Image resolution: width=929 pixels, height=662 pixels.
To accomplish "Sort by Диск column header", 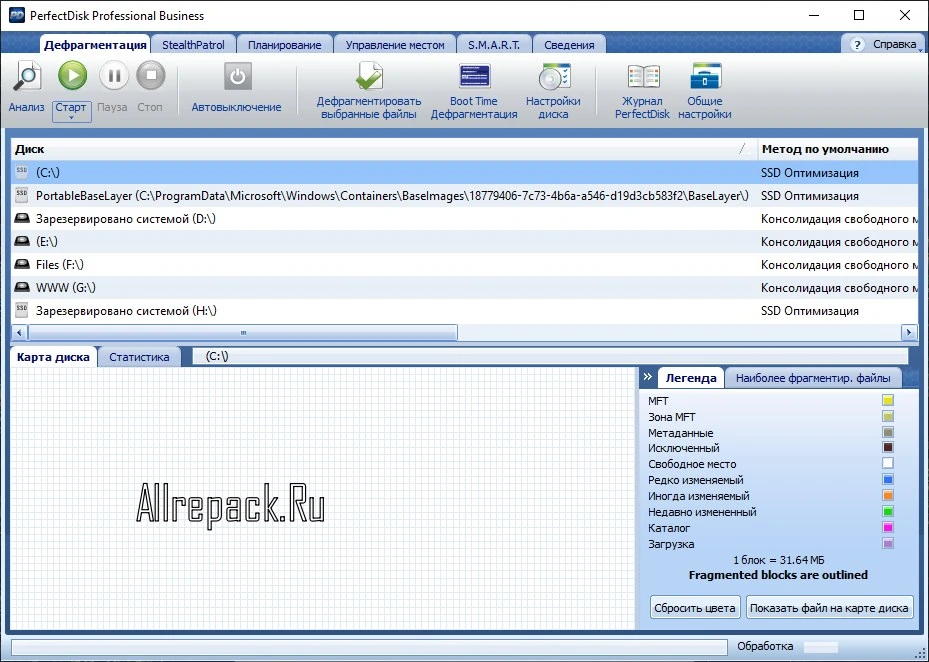I will click(384, 149).
